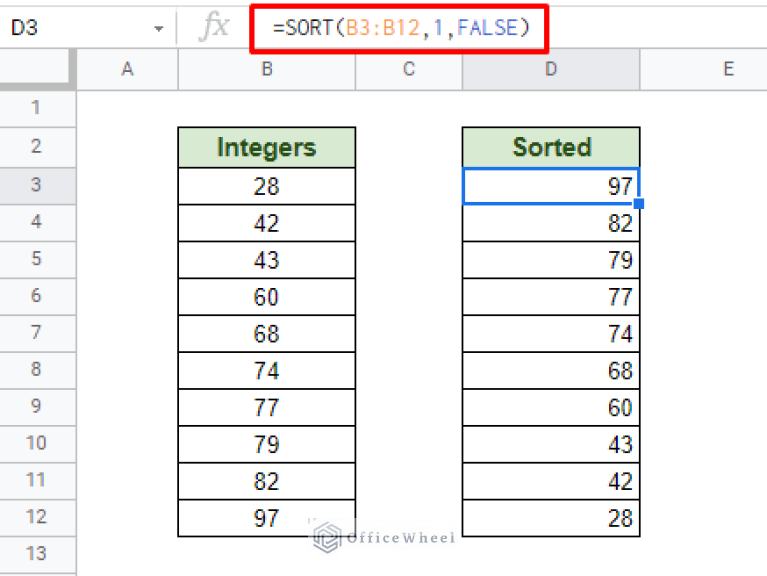Select row 1 header
Image resolution: width=767 pixels, height=576 pixels.
point(38,108)
